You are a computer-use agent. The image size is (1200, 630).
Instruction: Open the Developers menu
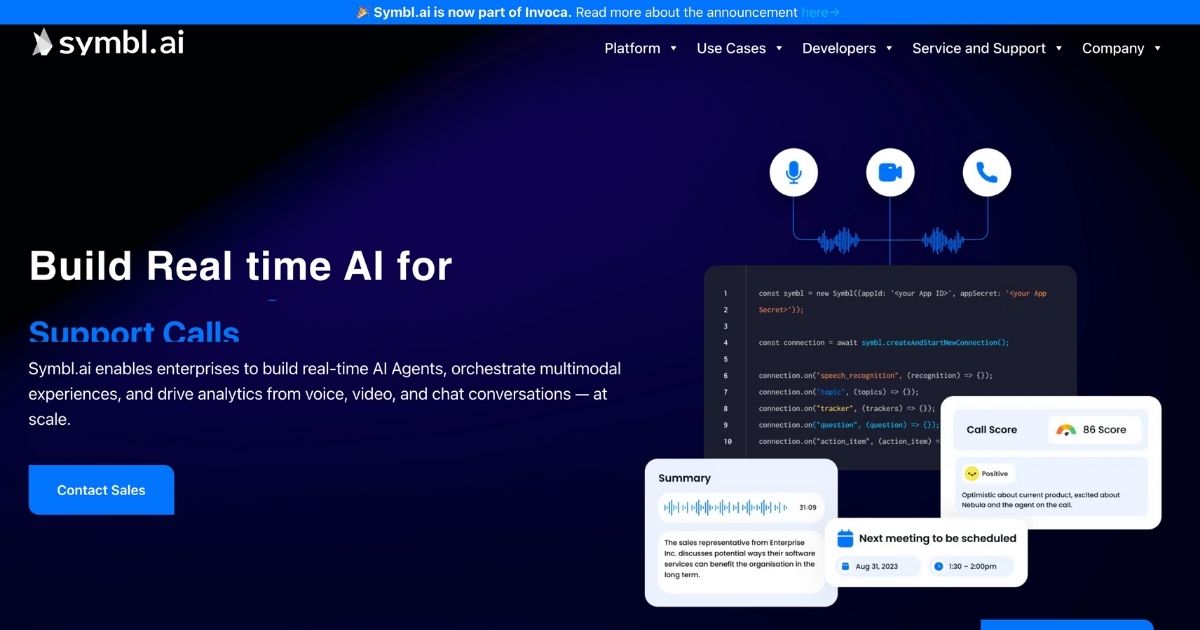coord(839,48)
